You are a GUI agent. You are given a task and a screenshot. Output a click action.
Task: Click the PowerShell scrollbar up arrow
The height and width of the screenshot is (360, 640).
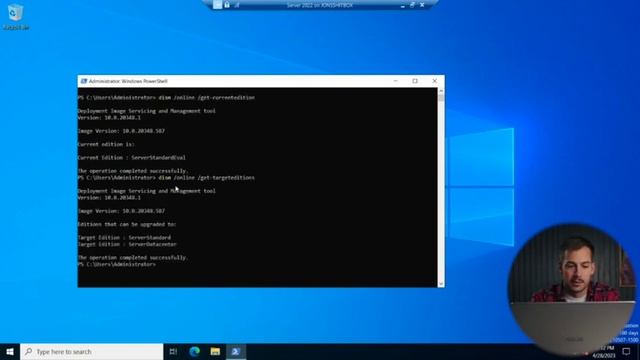441,91
